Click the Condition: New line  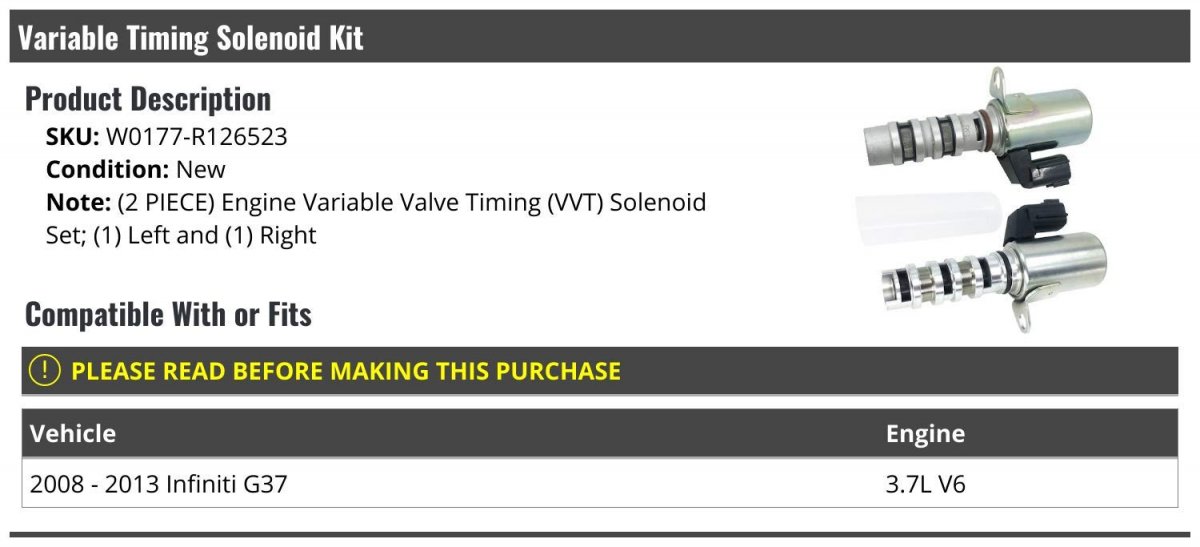coord(136,170)
